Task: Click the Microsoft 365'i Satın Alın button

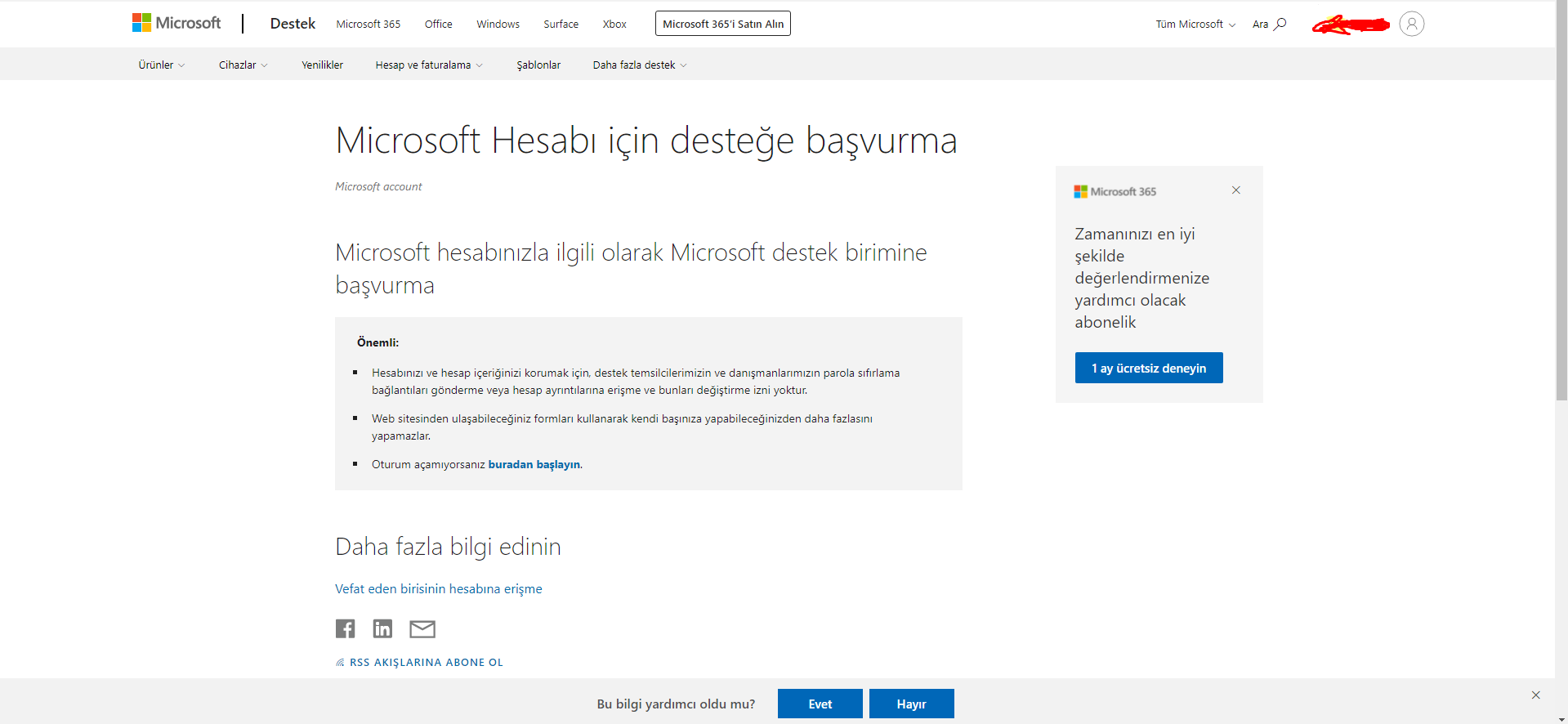Action: (723, 24)
